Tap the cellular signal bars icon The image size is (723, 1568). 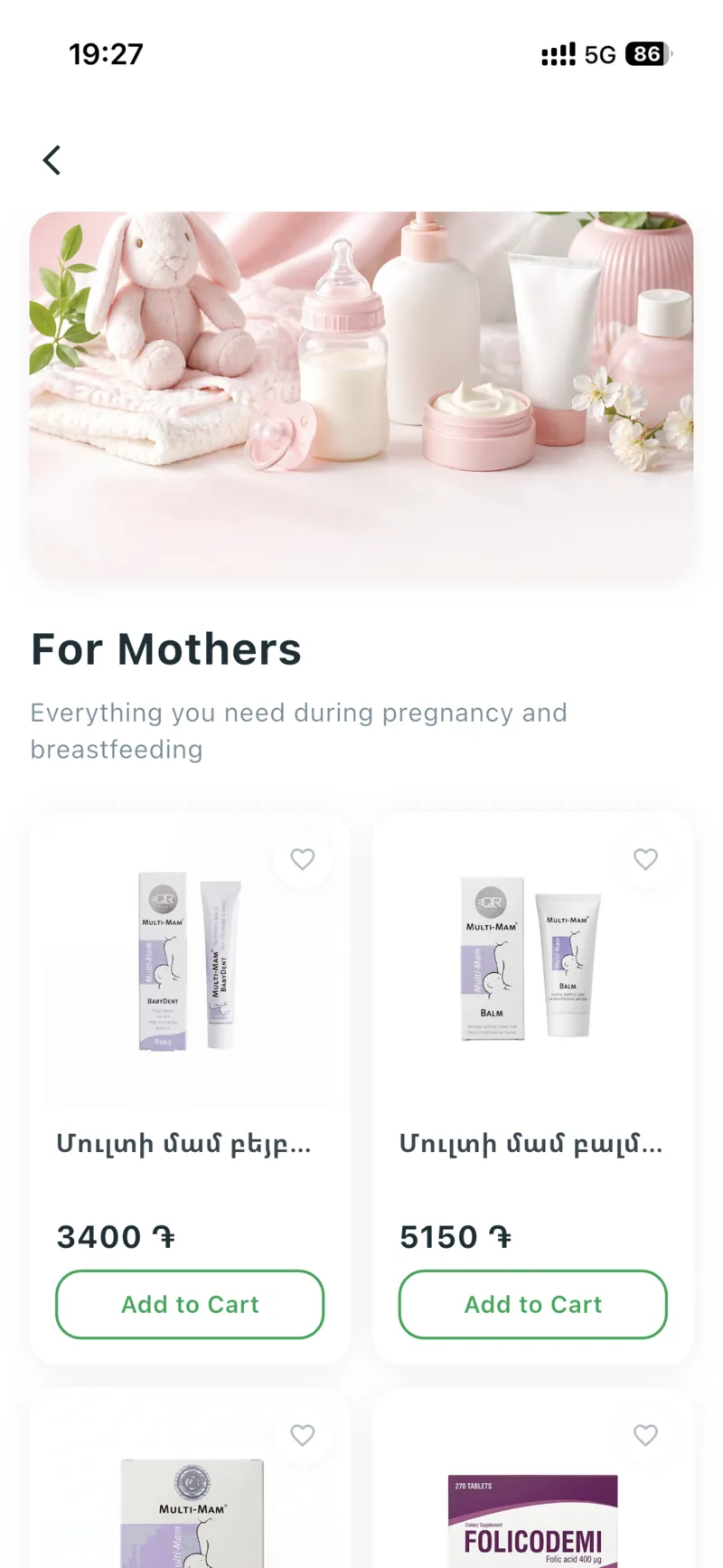559,54
